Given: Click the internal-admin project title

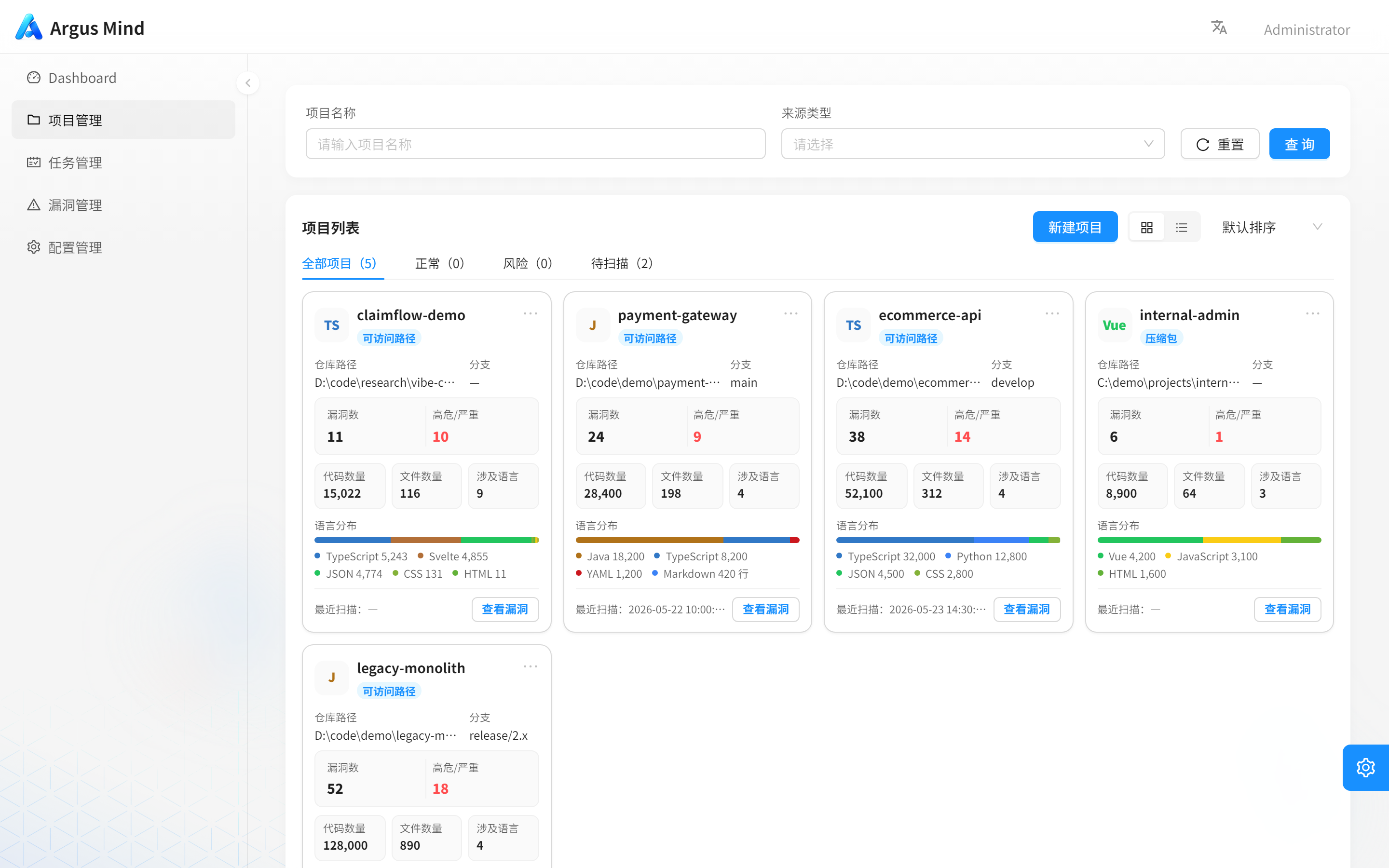Looking at the screenshot, I should tap(1189, 315).
